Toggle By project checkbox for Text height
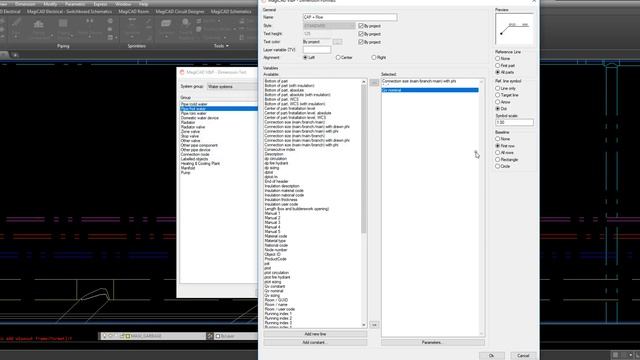This screenshot has height=360, width=640. point(361,34)
